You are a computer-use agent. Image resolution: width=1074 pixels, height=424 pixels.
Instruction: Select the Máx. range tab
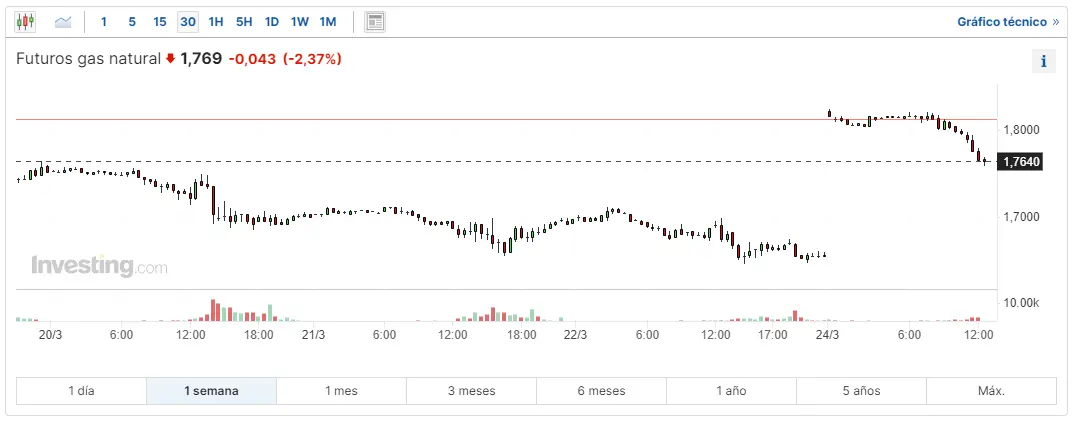[x=991, y=391]
